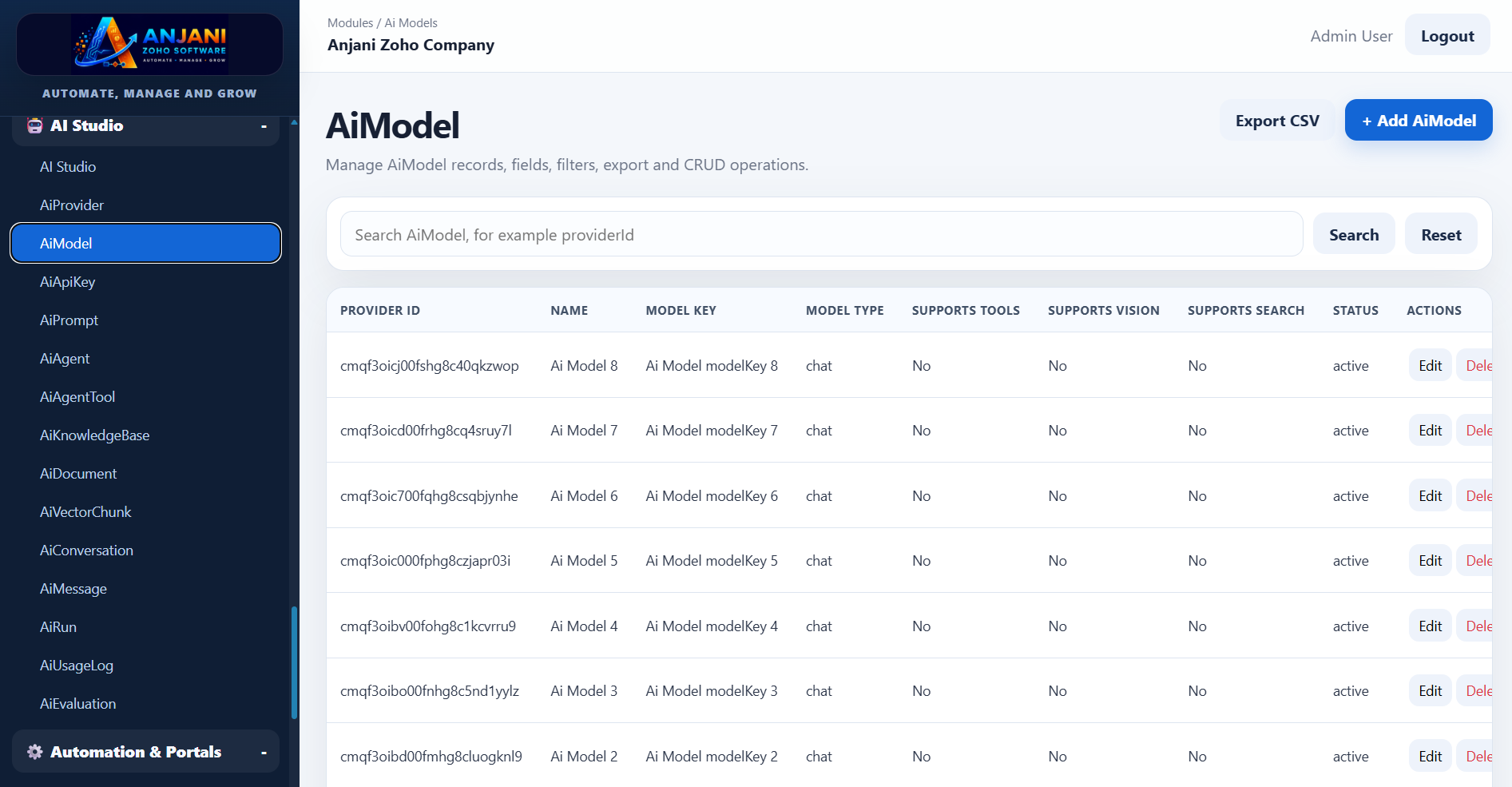Navigate to AiKnowledgeBase

95,435
